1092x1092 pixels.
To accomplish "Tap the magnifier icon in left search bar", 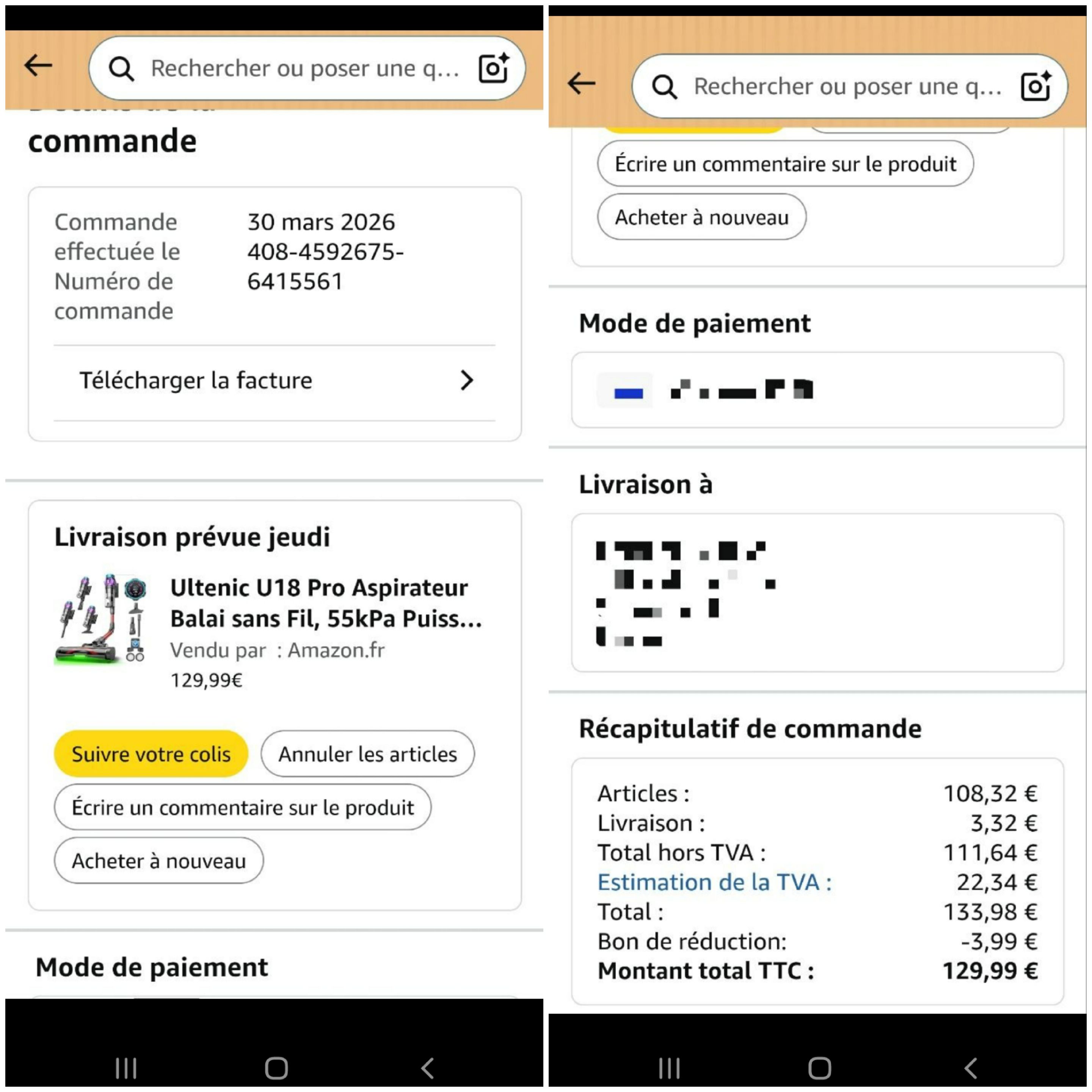I will click(x=121, y=69).
